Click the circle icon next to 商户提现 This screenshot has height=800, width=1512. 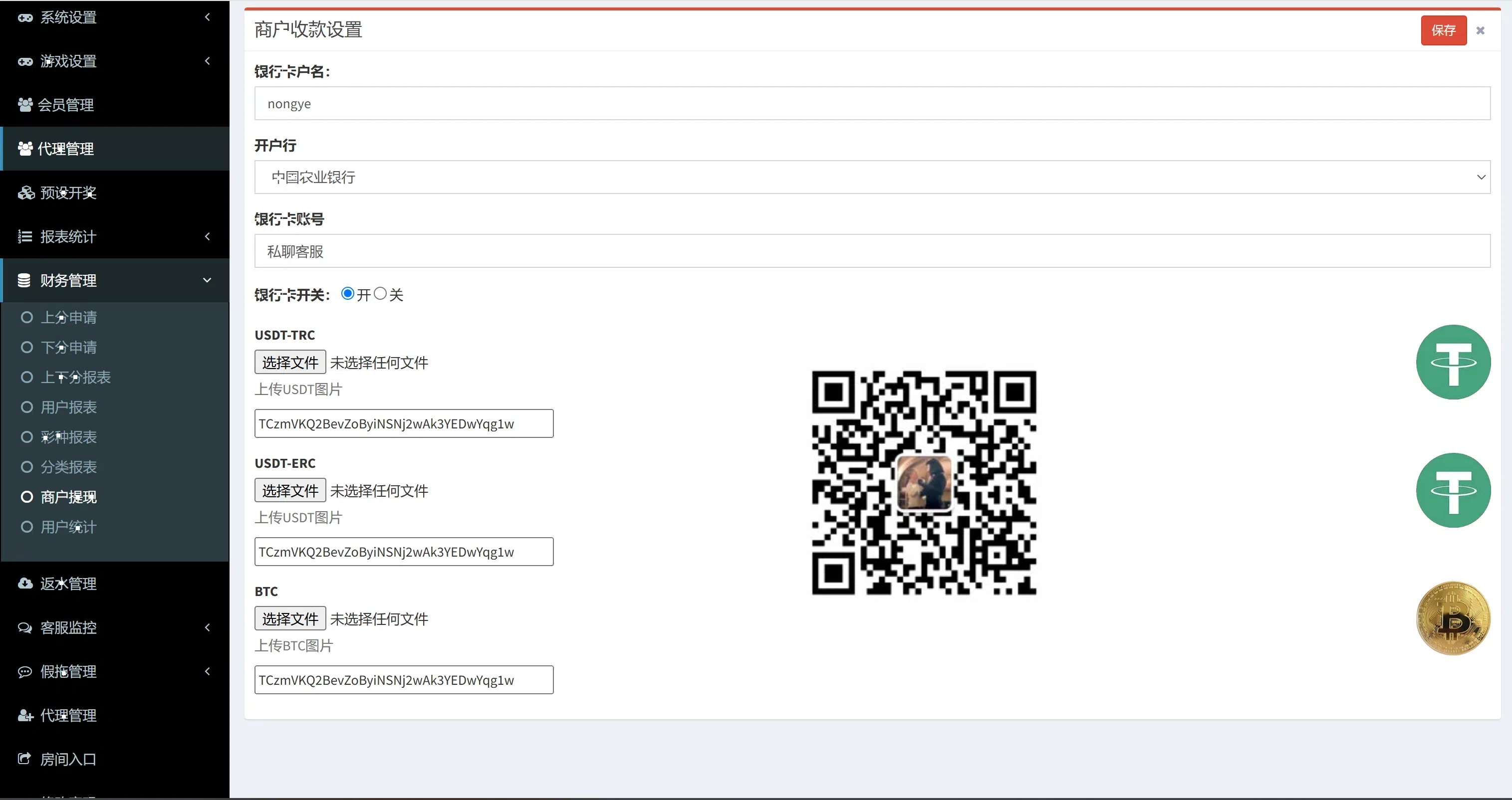(26, 497)
